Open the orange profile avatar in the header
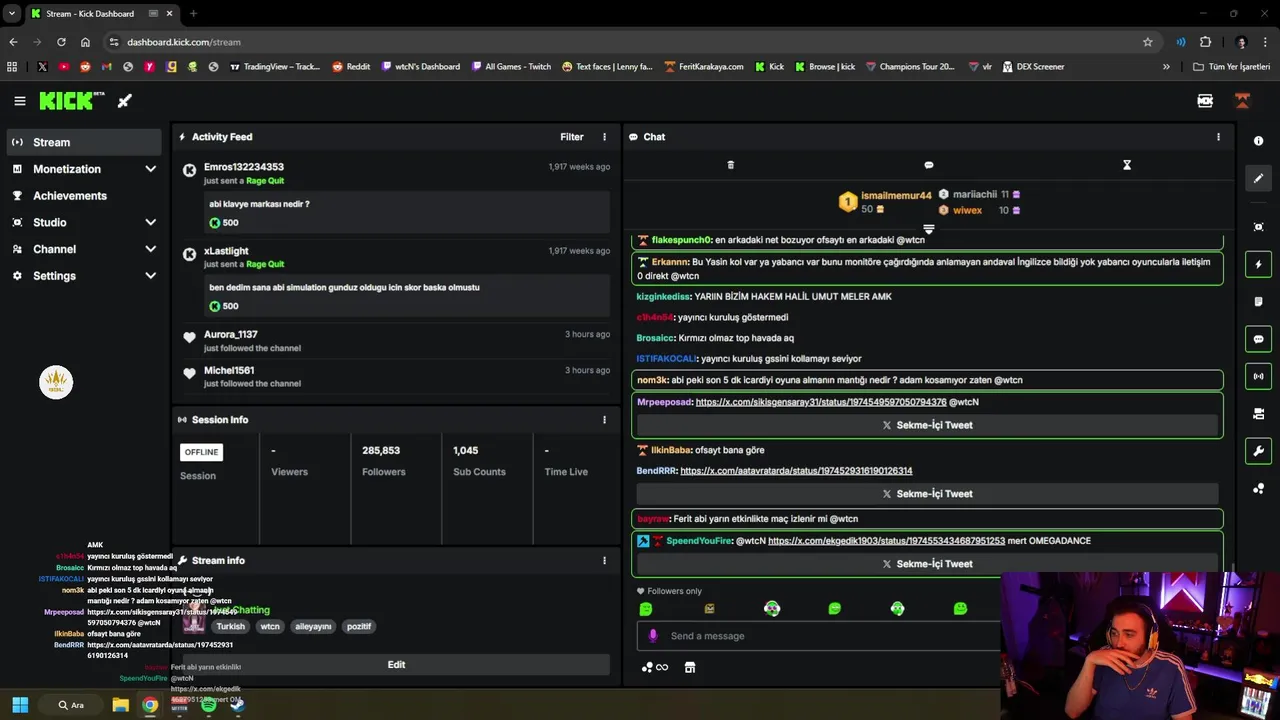 click(1242, 101)
